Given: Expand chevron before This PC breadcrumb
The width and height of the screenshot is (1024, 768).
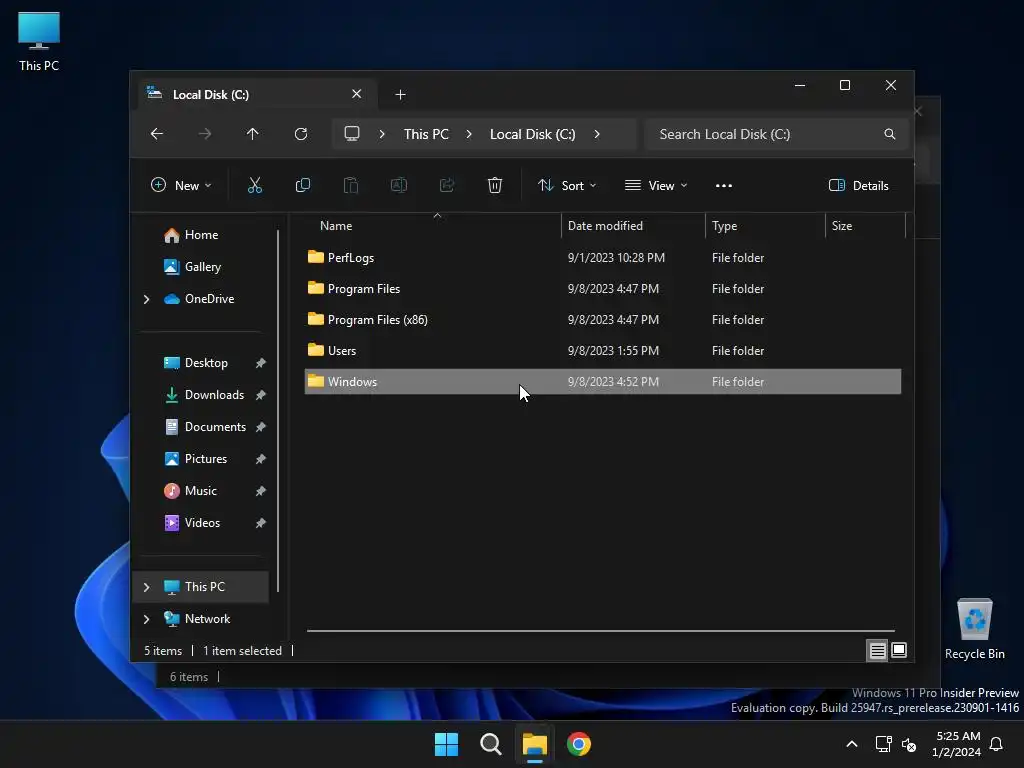Looking at the screenshot, I should point(382,134).
